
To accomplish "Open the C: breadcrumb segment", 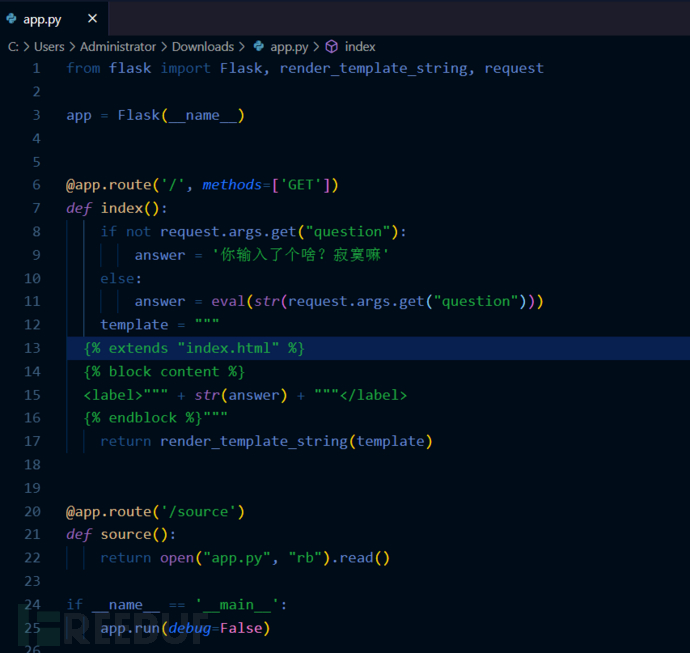I will pos(13,47).
